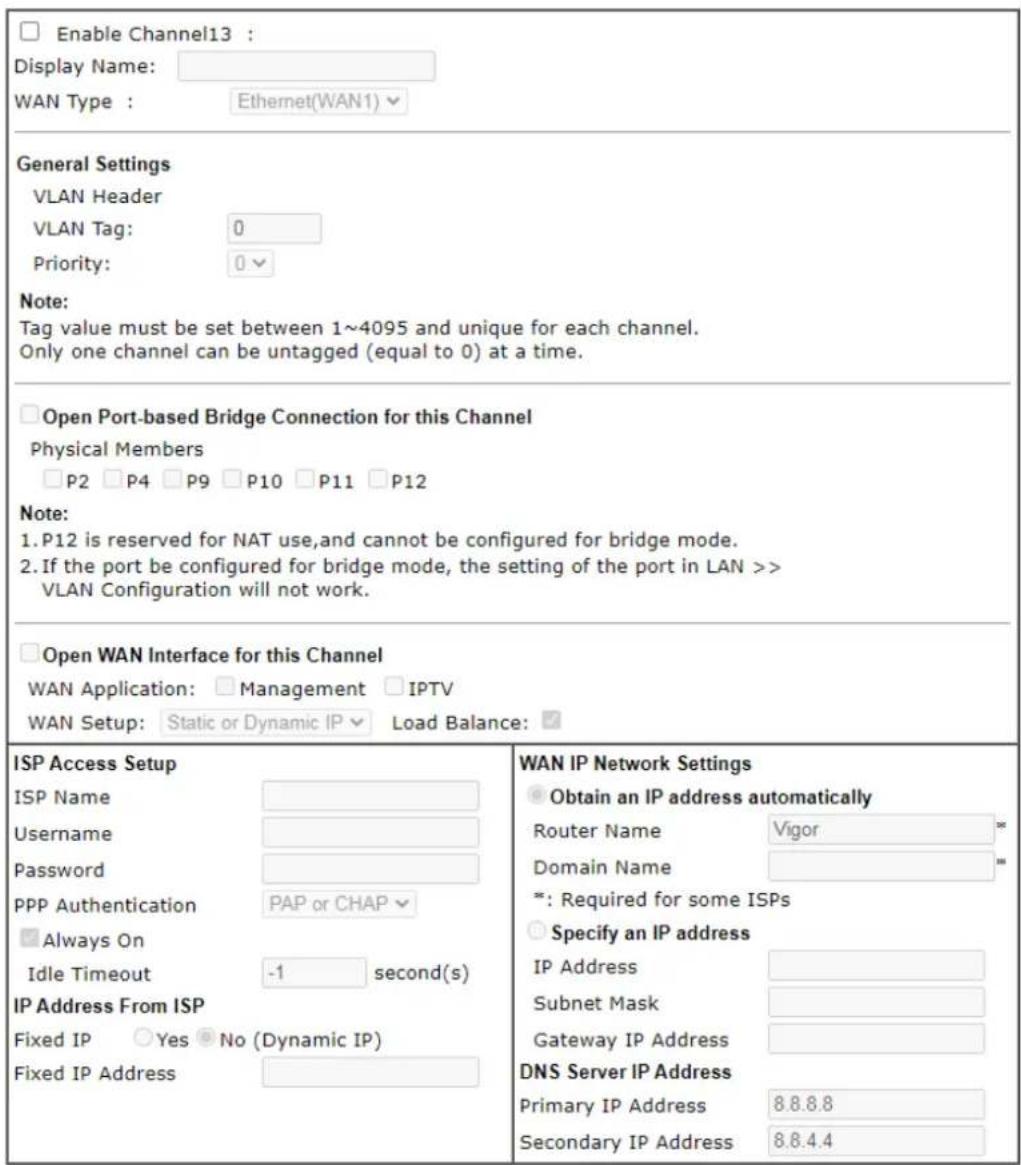Tick the Enable Channel13 checkbox

point(30,31)
